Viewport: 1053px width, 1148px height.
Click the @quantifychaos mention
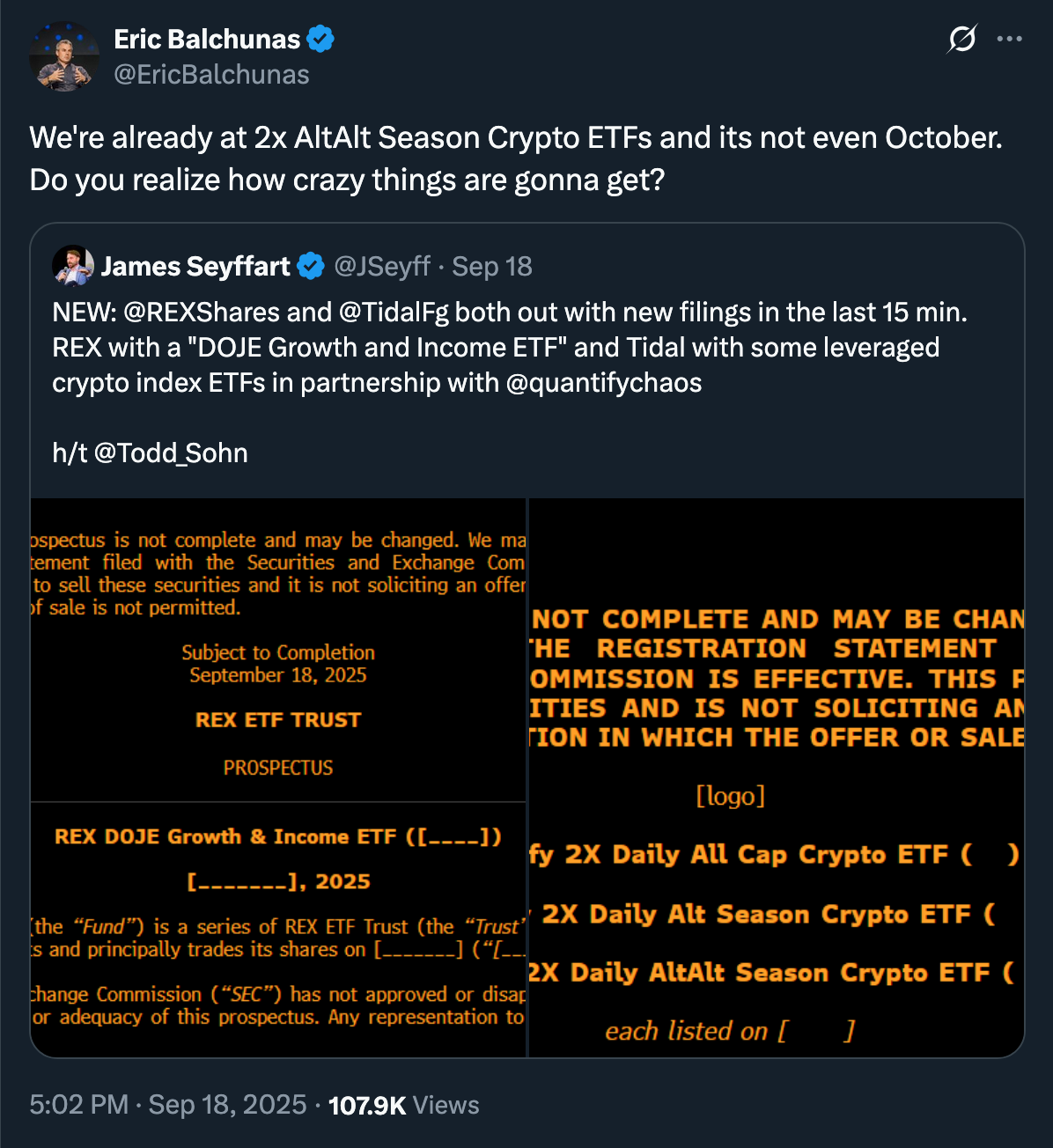604,383
